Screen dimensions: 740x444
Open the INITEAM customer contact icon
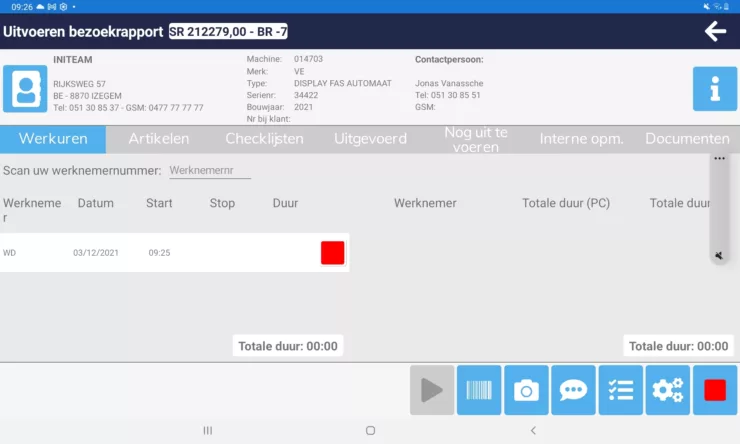[x=25, y=89]
